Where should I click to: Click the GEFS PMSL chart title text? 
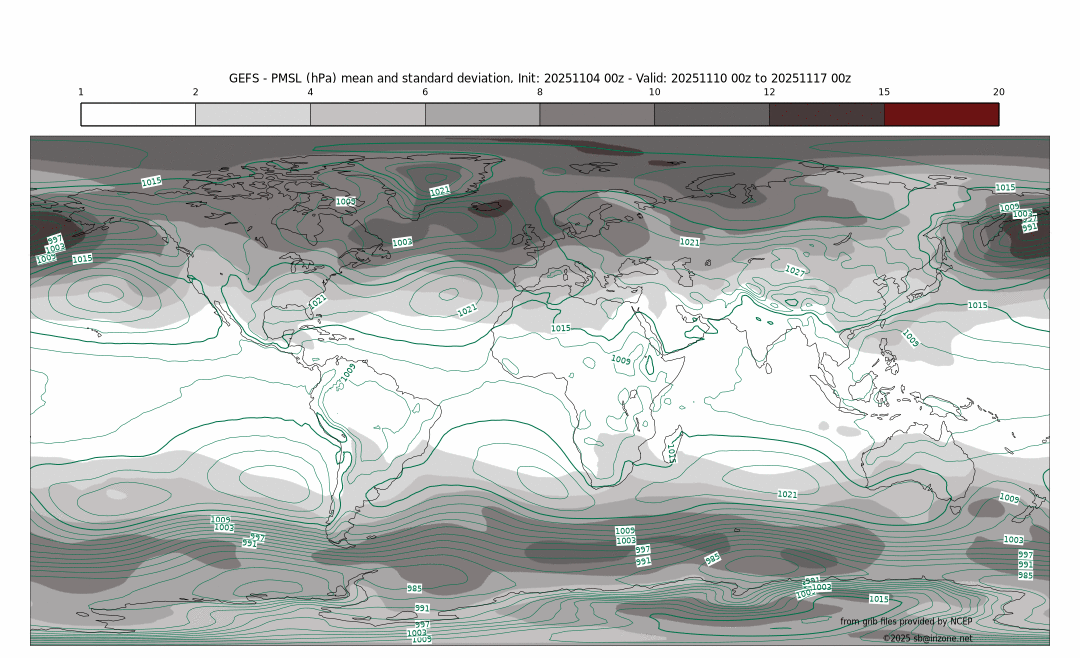point(540,78)
